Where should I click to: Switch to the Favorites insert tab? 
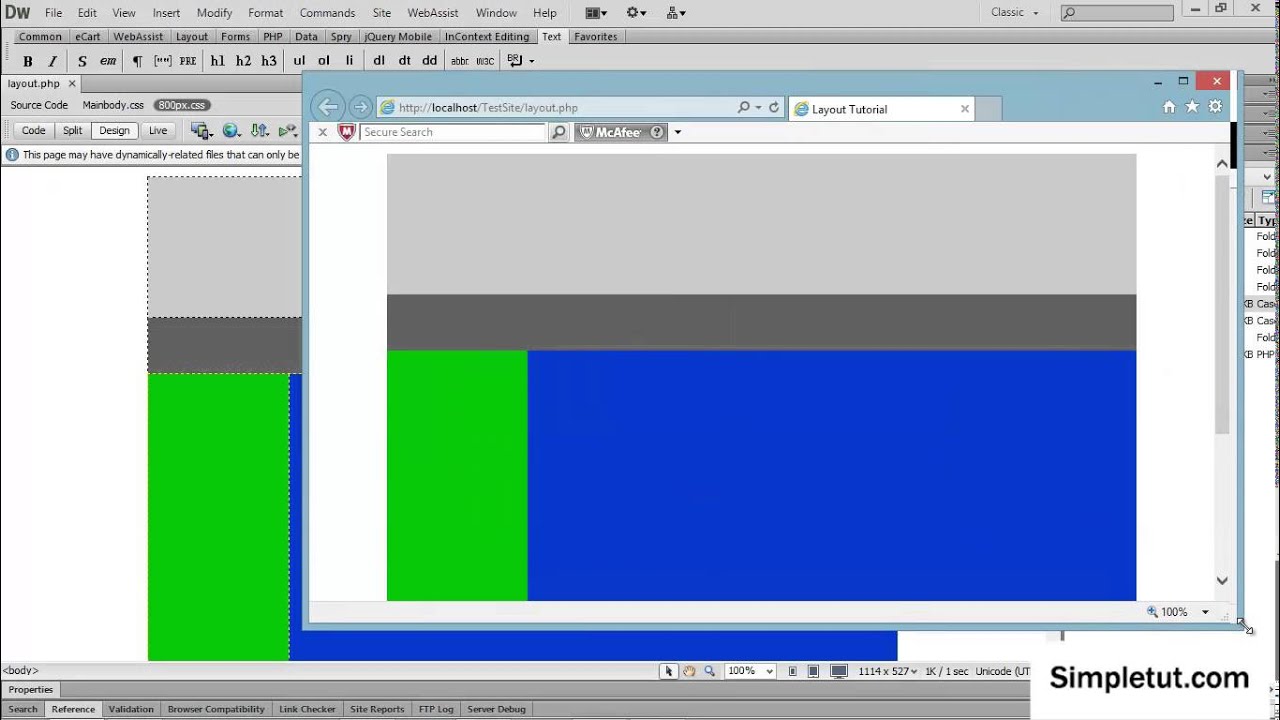tap(596, 37)
